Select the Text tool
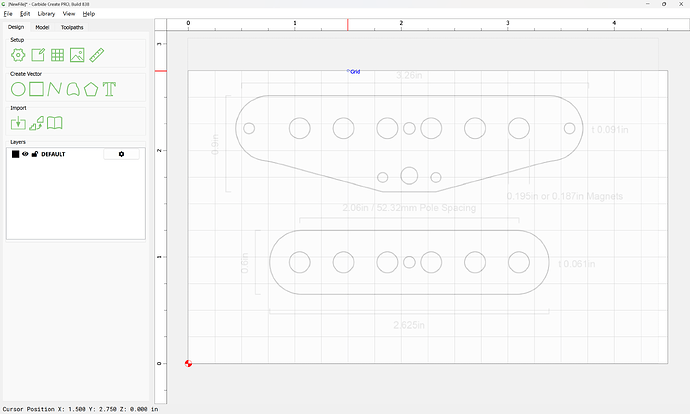 click(109, 89)
